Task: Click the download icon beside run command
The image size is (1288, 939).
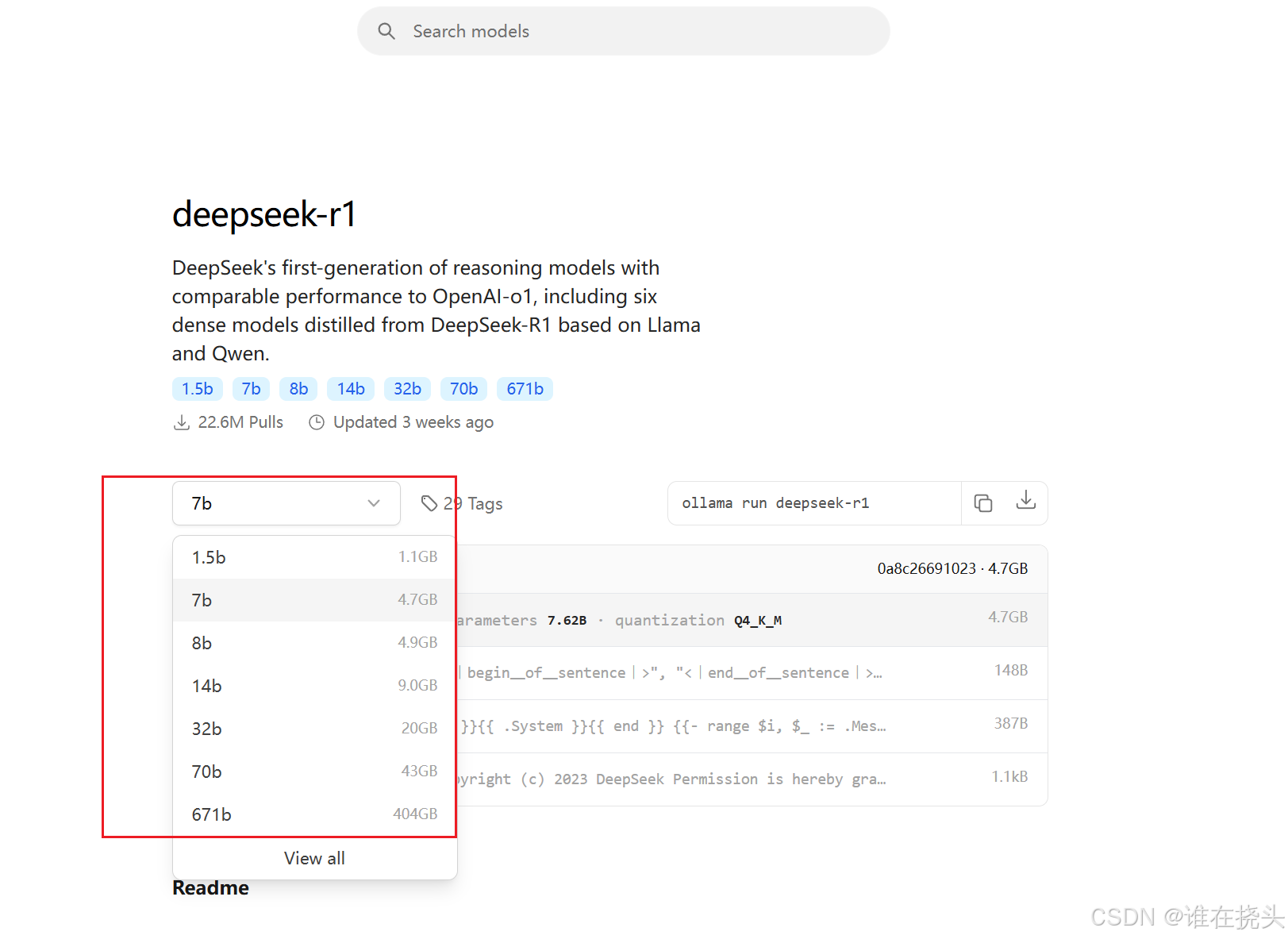Action: (x=1025, y=500)
